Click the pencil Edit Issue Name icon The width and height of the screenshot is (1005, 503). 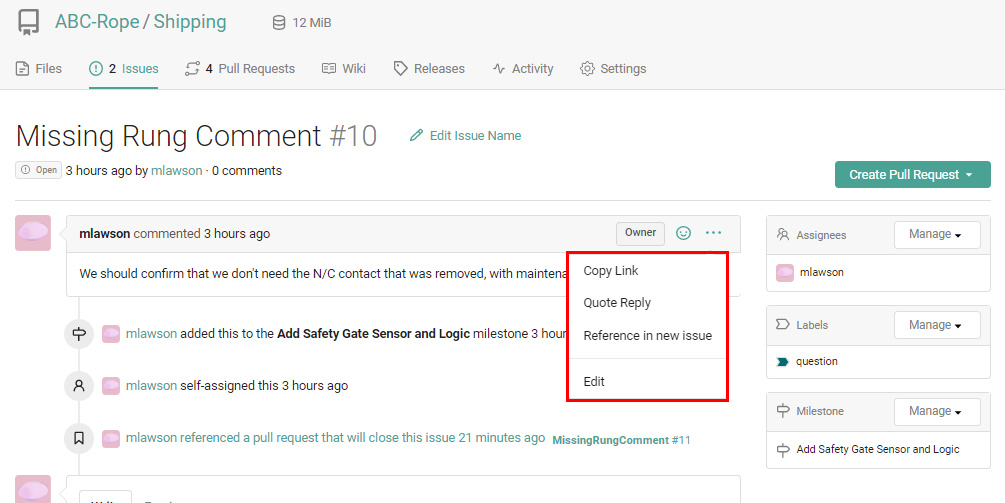417,136
